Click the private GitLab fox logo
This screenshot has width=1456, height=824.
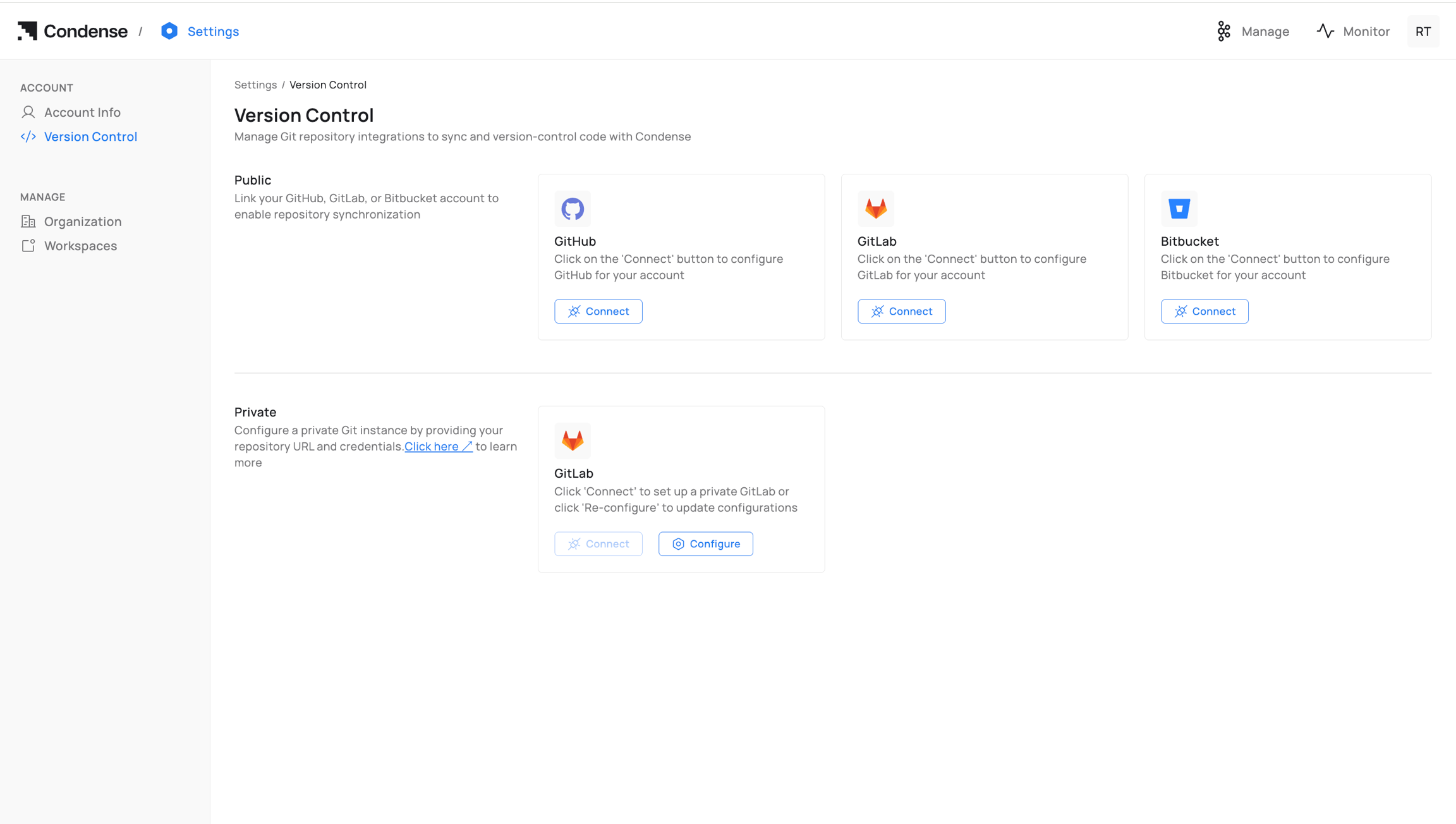coord(573,440)
